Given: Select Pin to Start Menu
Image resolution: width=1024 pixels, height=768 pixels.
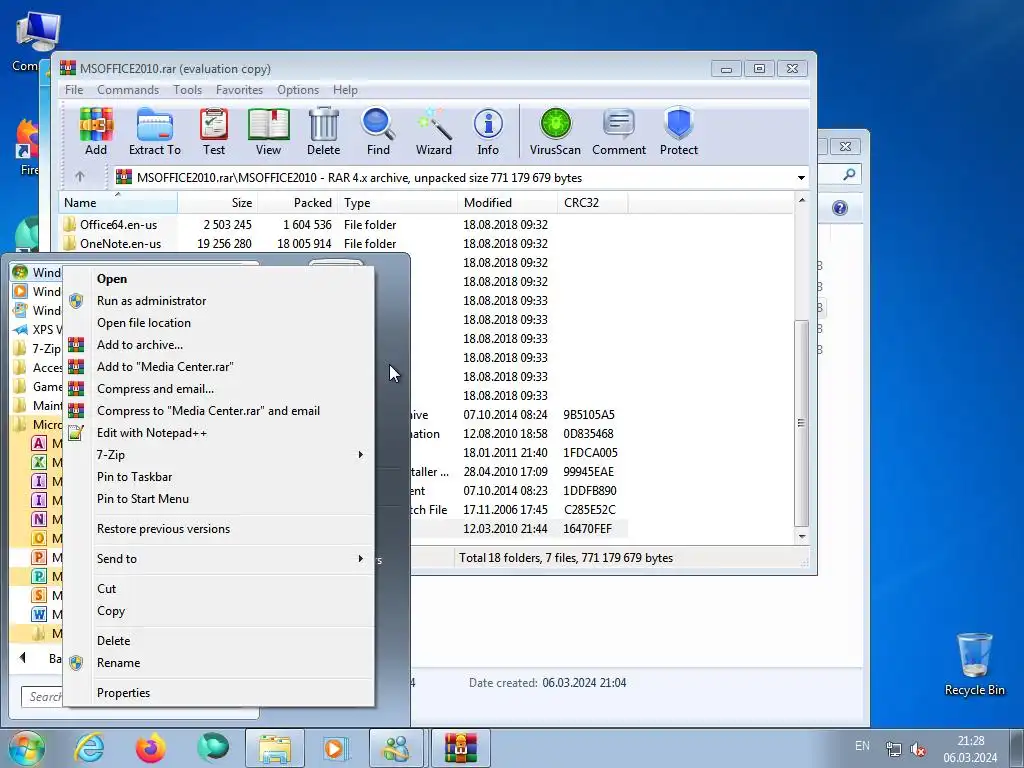Looking at the screenshot, I should pos(219,499).
